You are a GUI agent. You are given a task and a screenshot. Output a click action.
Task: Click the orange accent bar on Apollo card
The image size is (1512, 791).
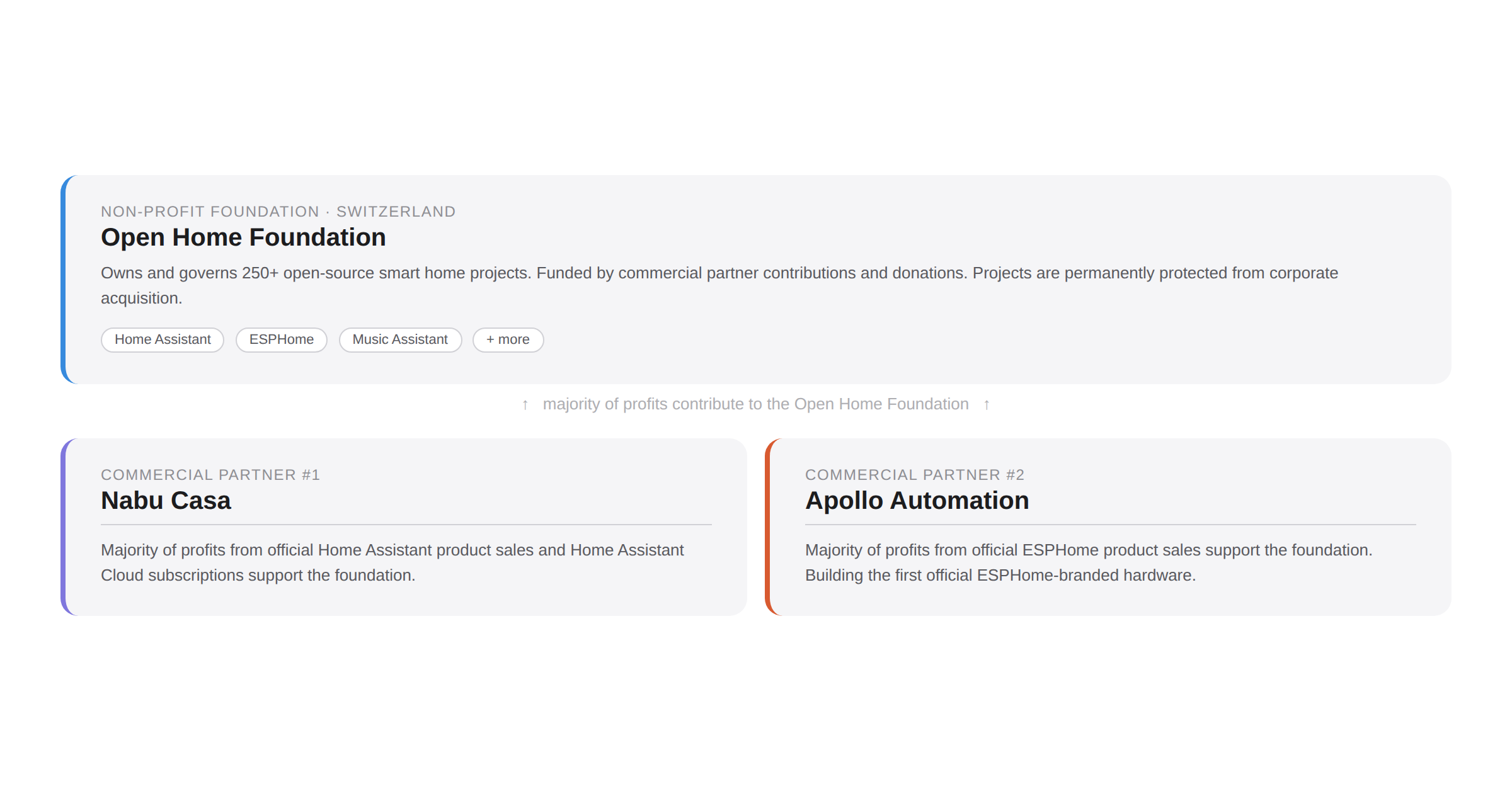tap(769, 526)
